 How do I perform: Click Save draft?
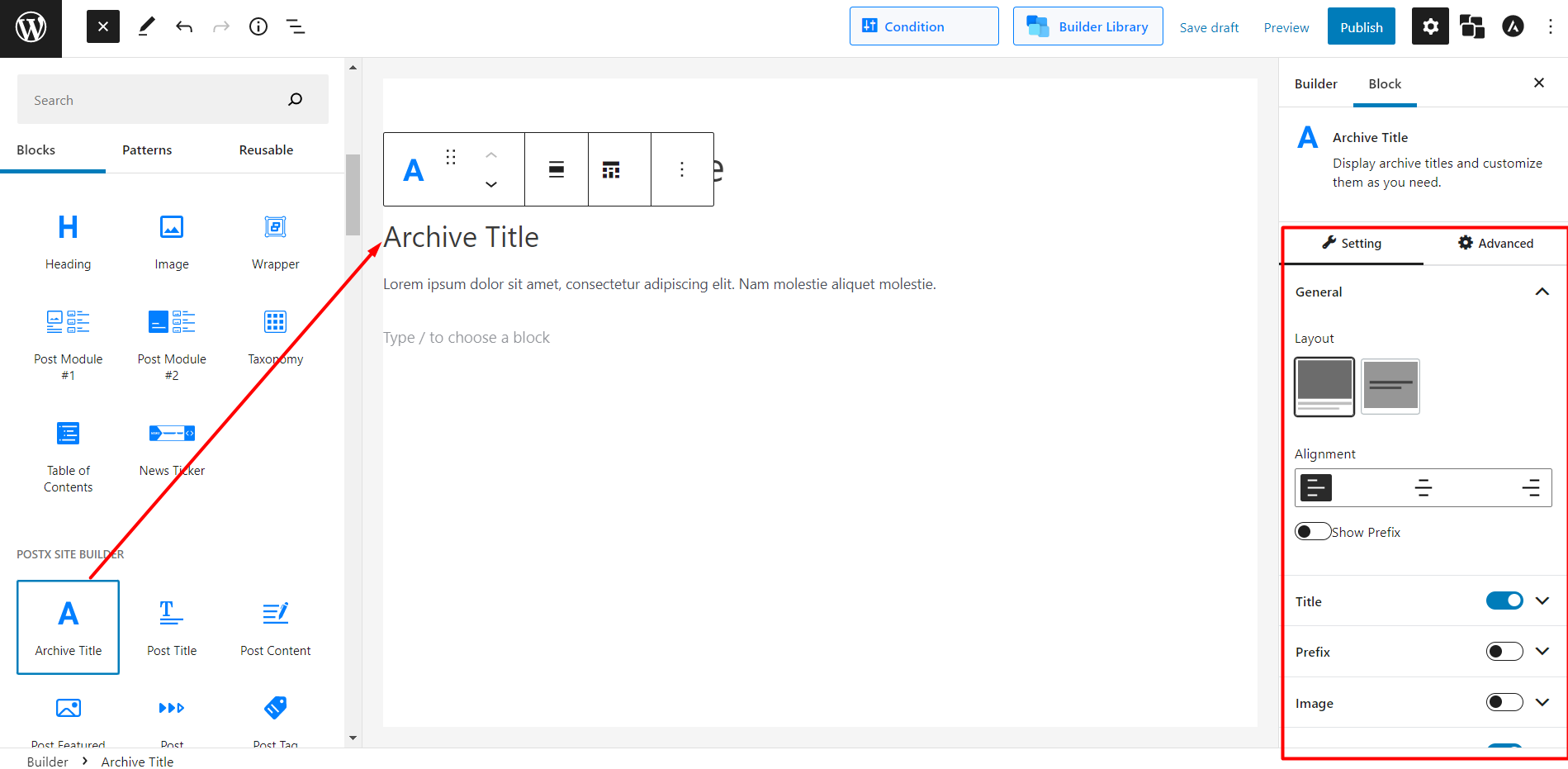[x=1209, y=27]
